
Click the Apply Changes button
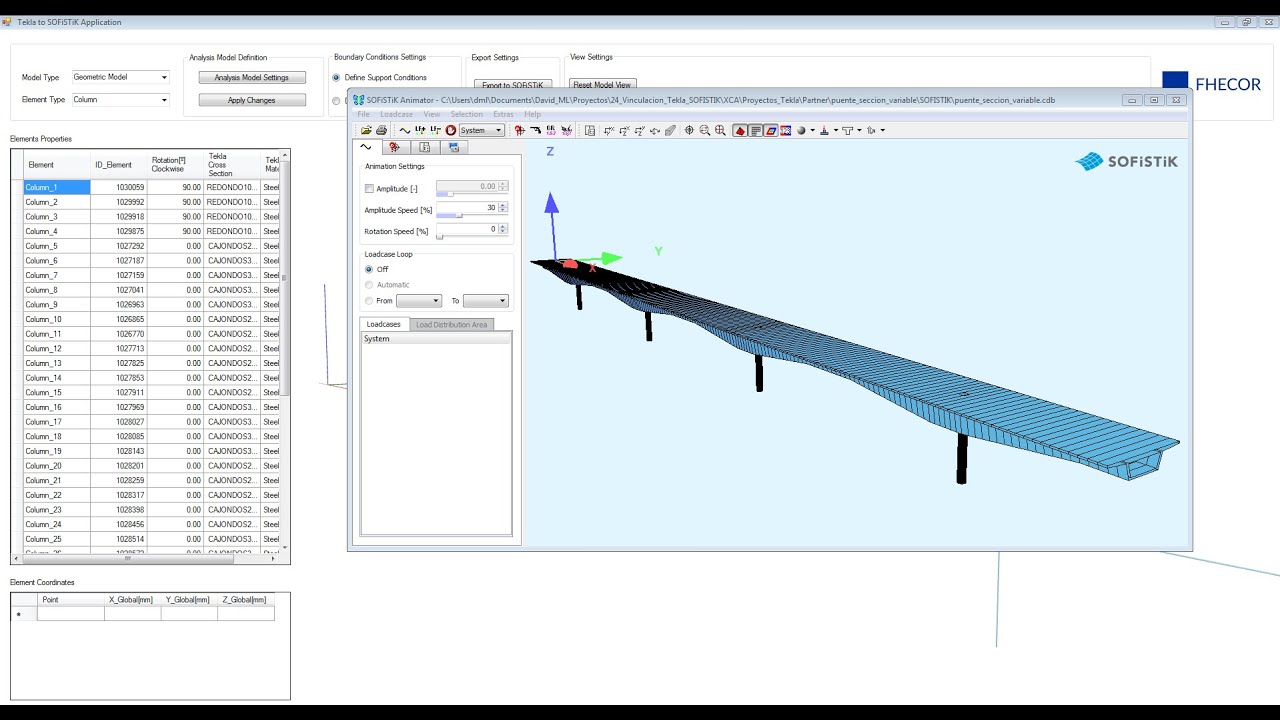pyautogui.click(x=252, y=100)
